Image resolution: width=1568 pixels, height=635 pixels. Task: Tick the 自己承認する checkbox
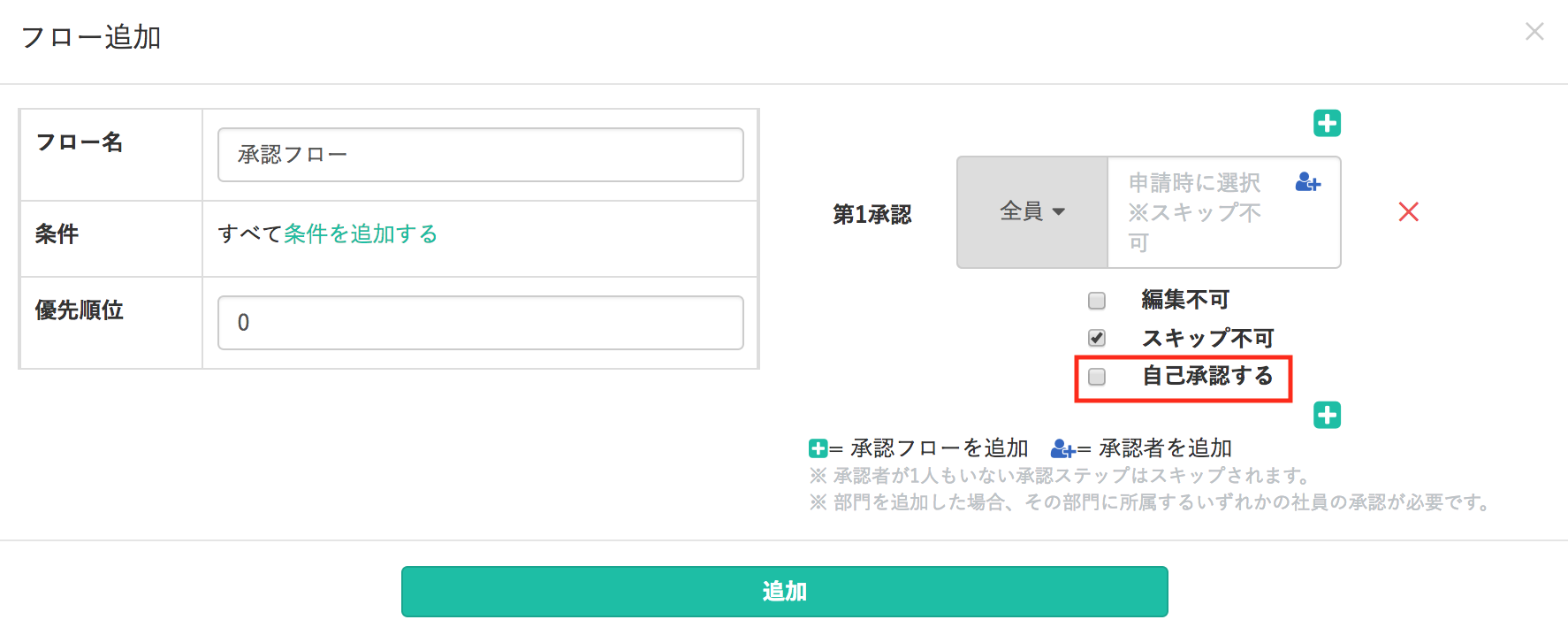click(1097, 377)
